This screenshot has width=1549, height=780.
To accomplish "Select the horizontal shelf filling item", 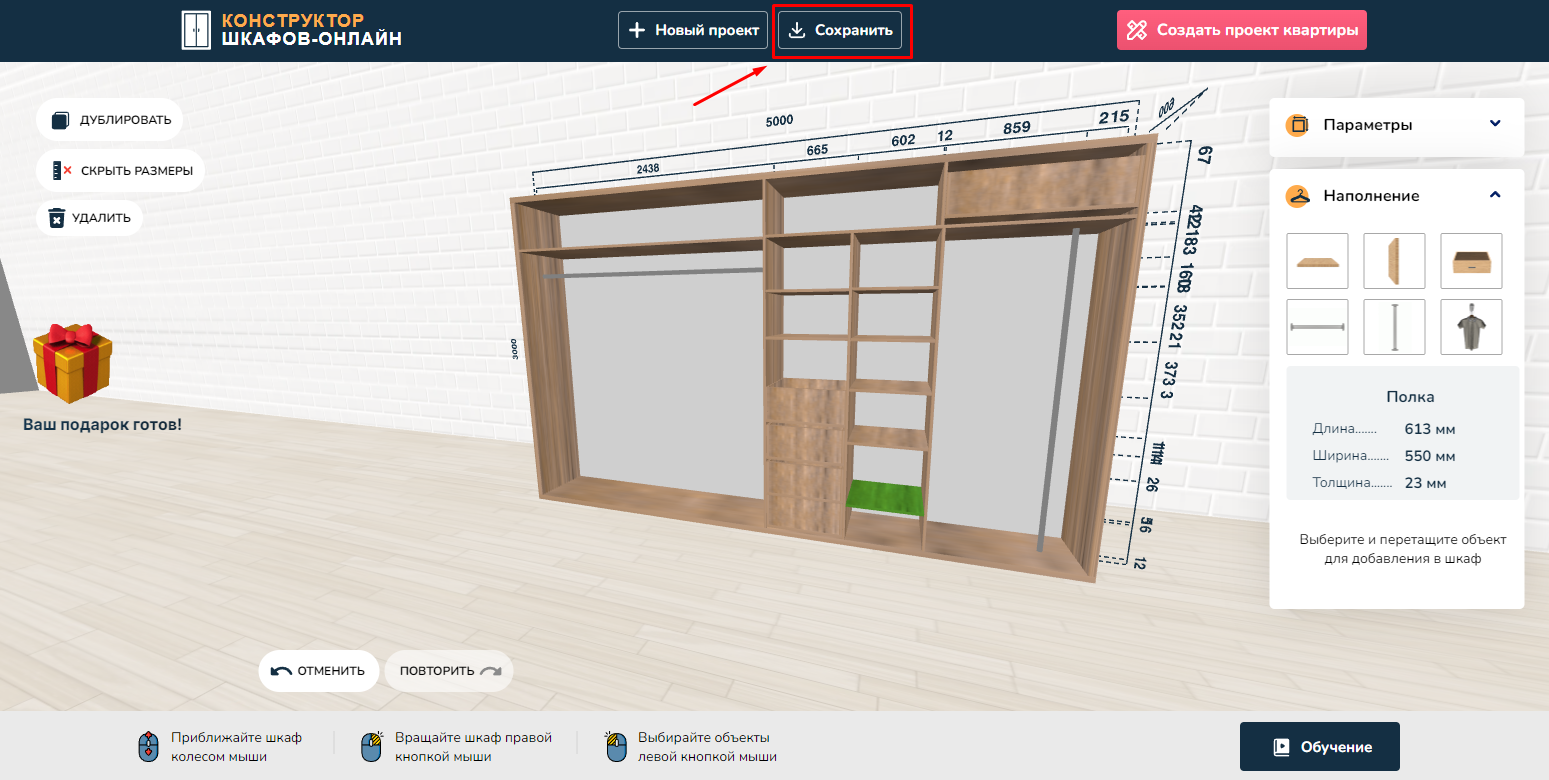I will click(1317, 261).
